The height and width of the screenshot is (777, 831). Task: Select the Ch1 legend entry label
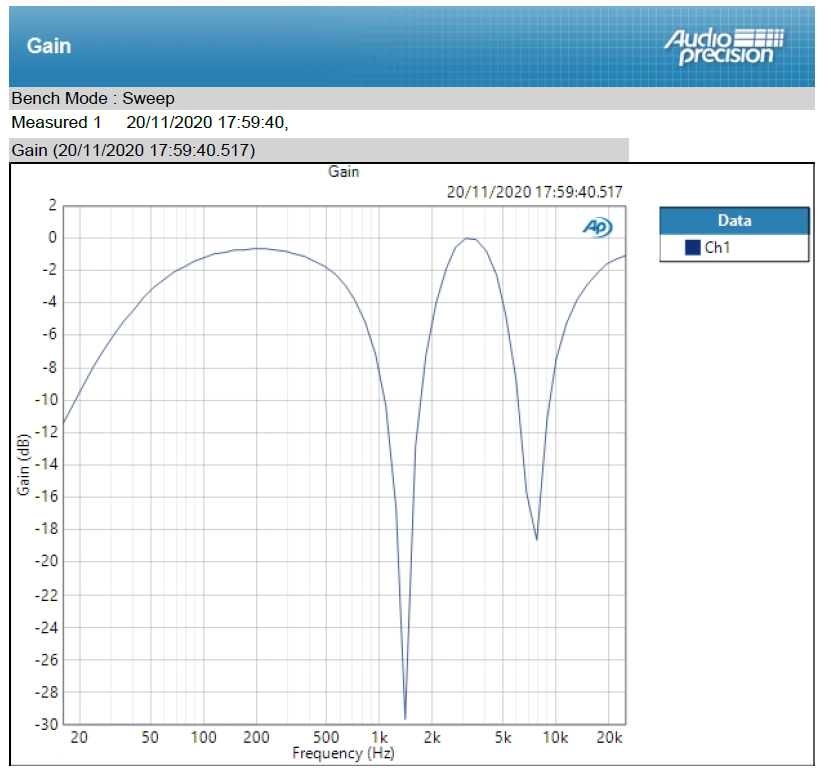(717, 248)
